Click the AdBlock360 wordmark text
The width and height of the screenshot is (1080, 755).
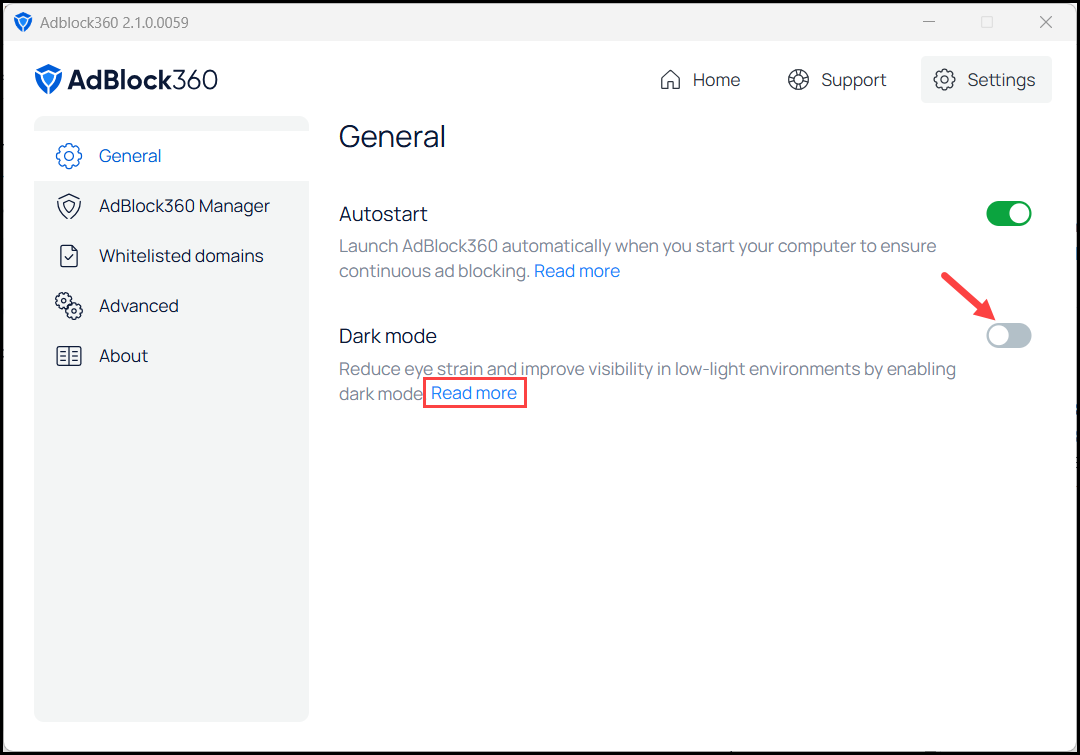[x=143, y=80]
